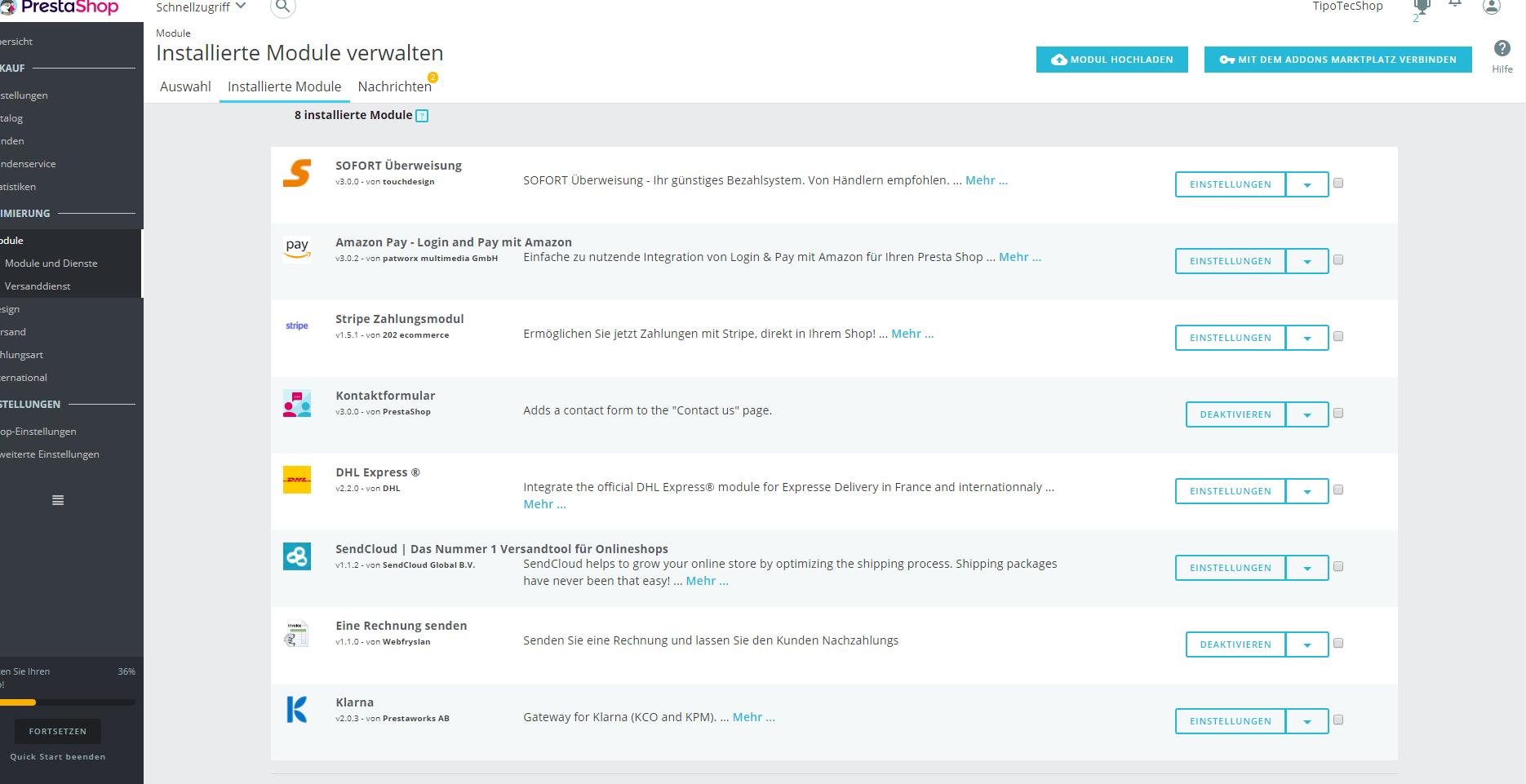
Task: Click Mehr link in Stripe description
Action: click(x=912, y=334)
